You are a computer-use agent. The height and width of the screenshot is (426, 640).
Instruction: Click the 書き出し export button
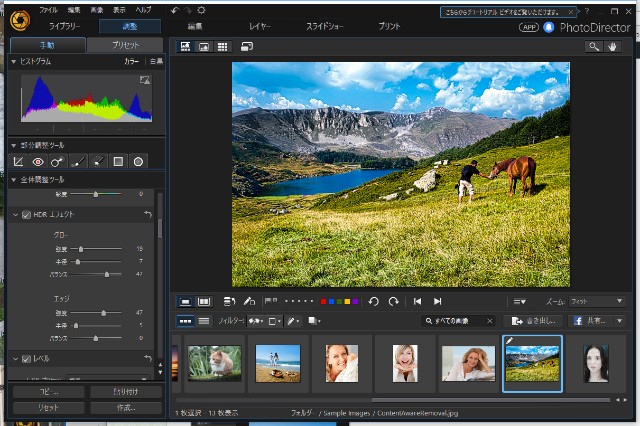[x=531, y=321]
